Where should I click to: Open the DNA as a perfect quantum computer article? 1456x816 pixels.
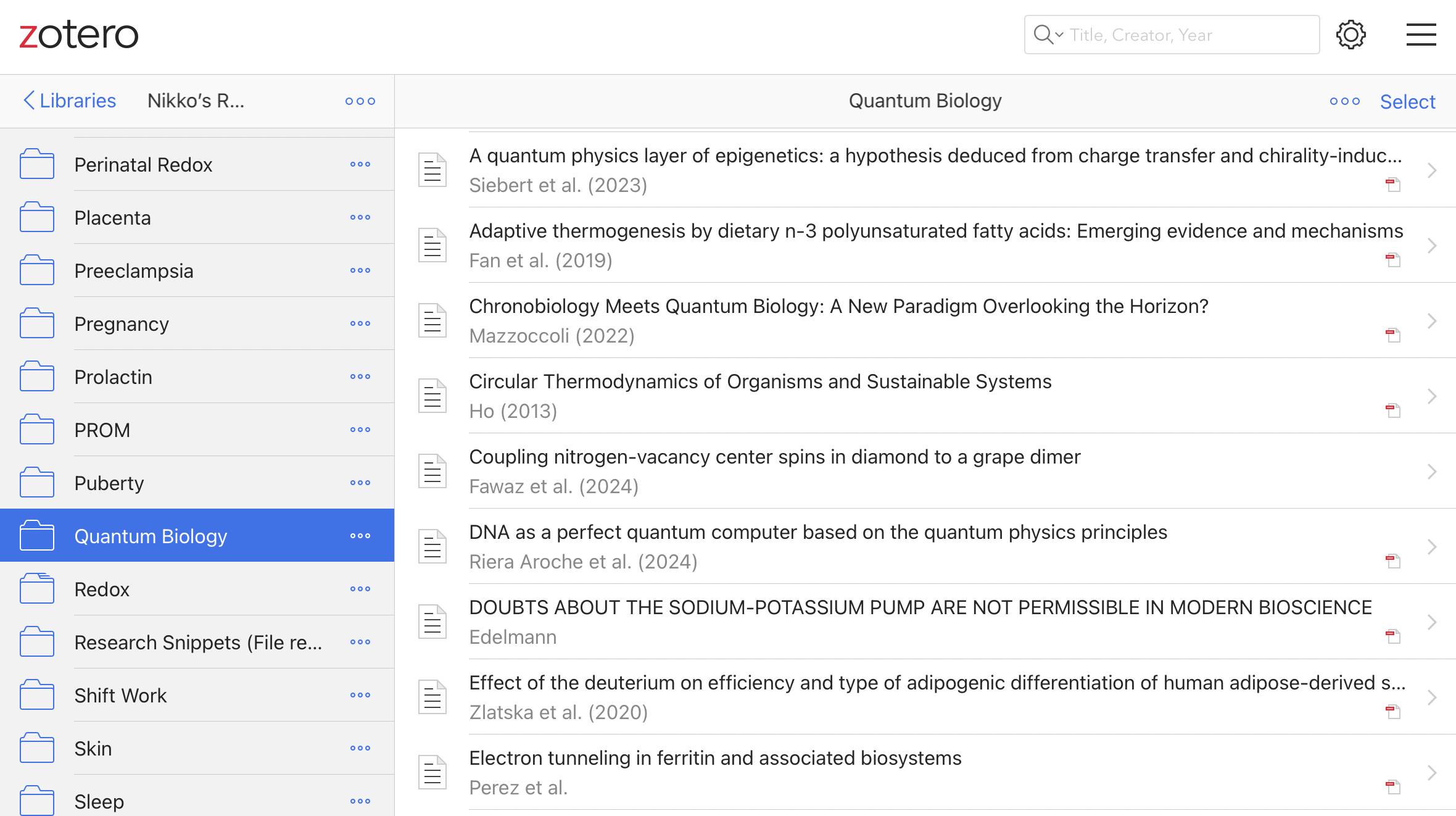point(817,531)
